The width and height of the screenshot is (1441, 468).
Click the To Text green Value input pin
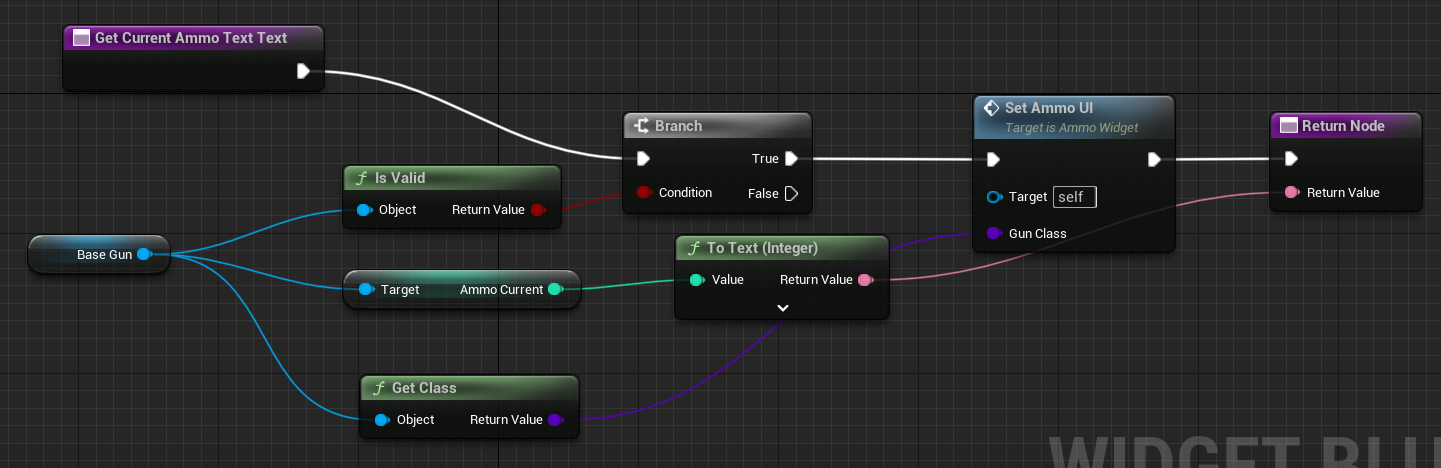click(696, 280)
